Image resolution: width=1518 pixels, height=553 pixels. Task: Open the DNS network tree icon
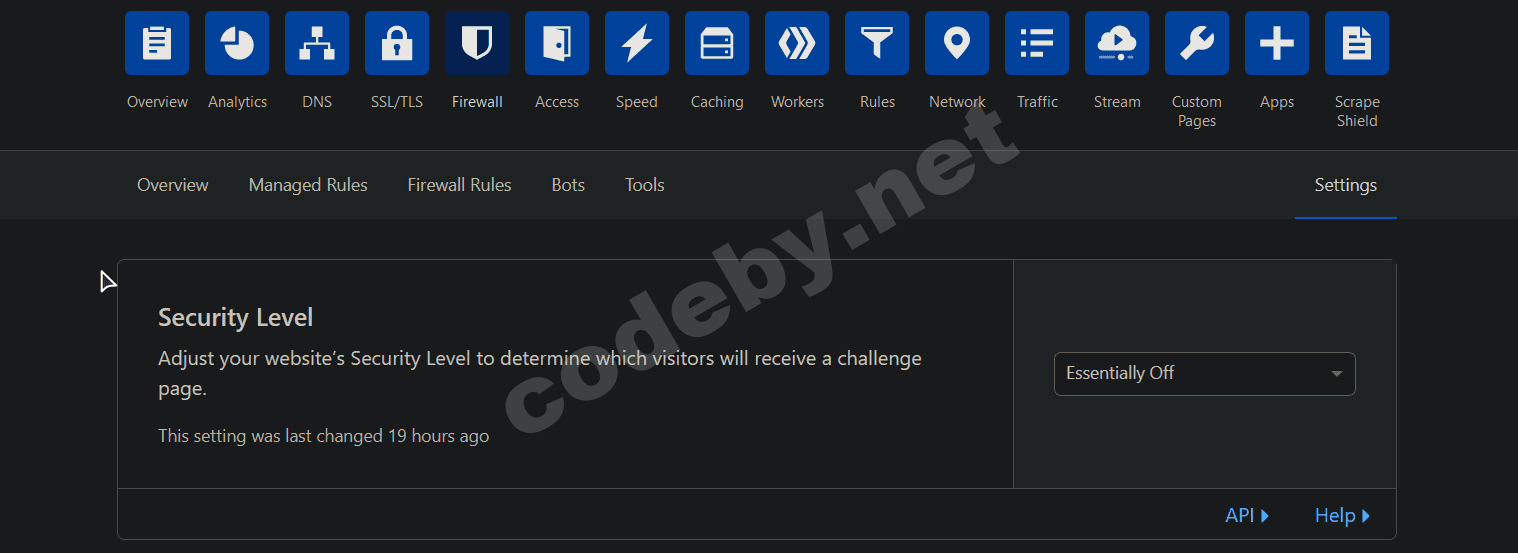click(x=317, y=43)
